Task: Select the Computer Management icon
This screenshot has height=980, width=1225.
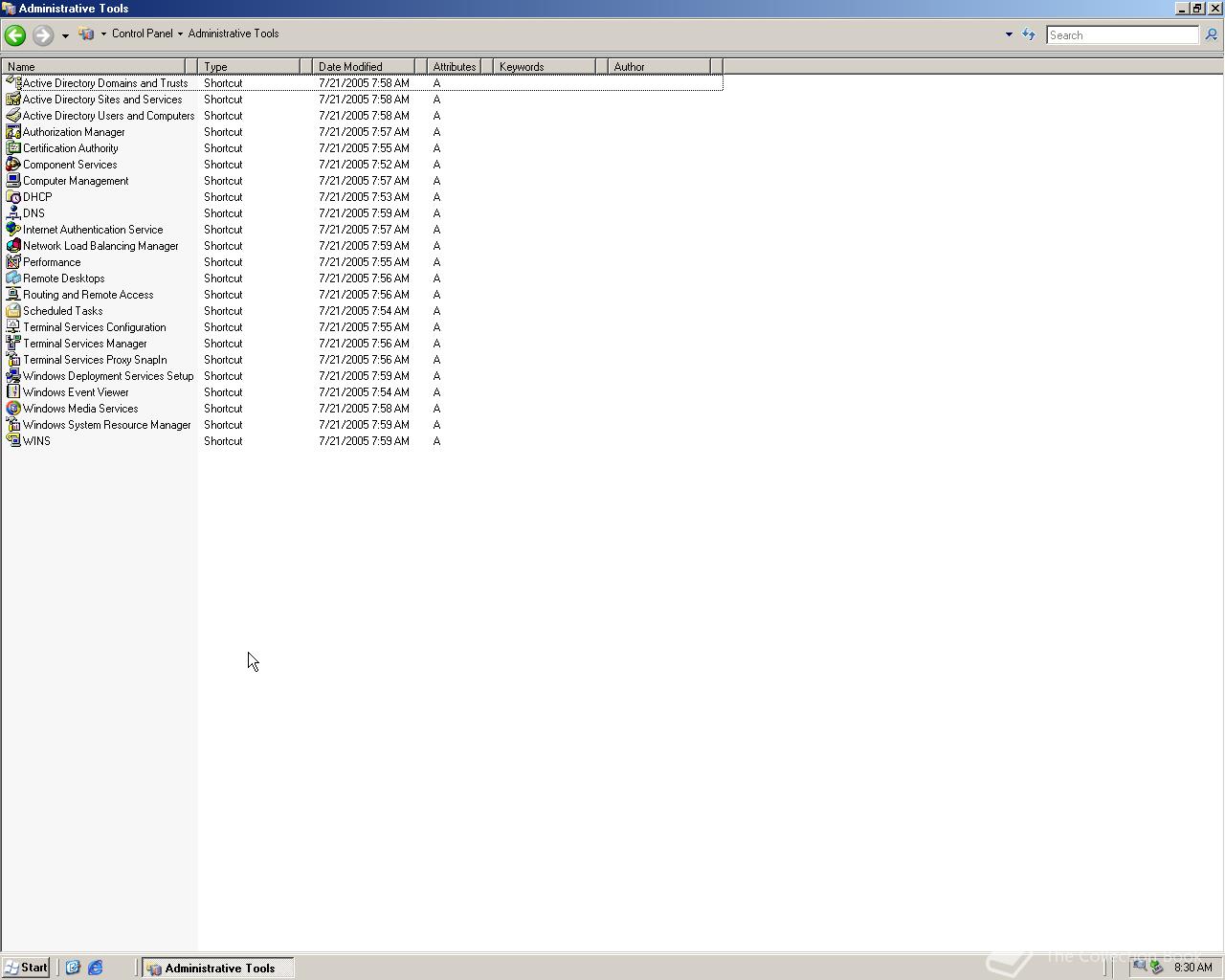Action: click(x=13, y=181)
